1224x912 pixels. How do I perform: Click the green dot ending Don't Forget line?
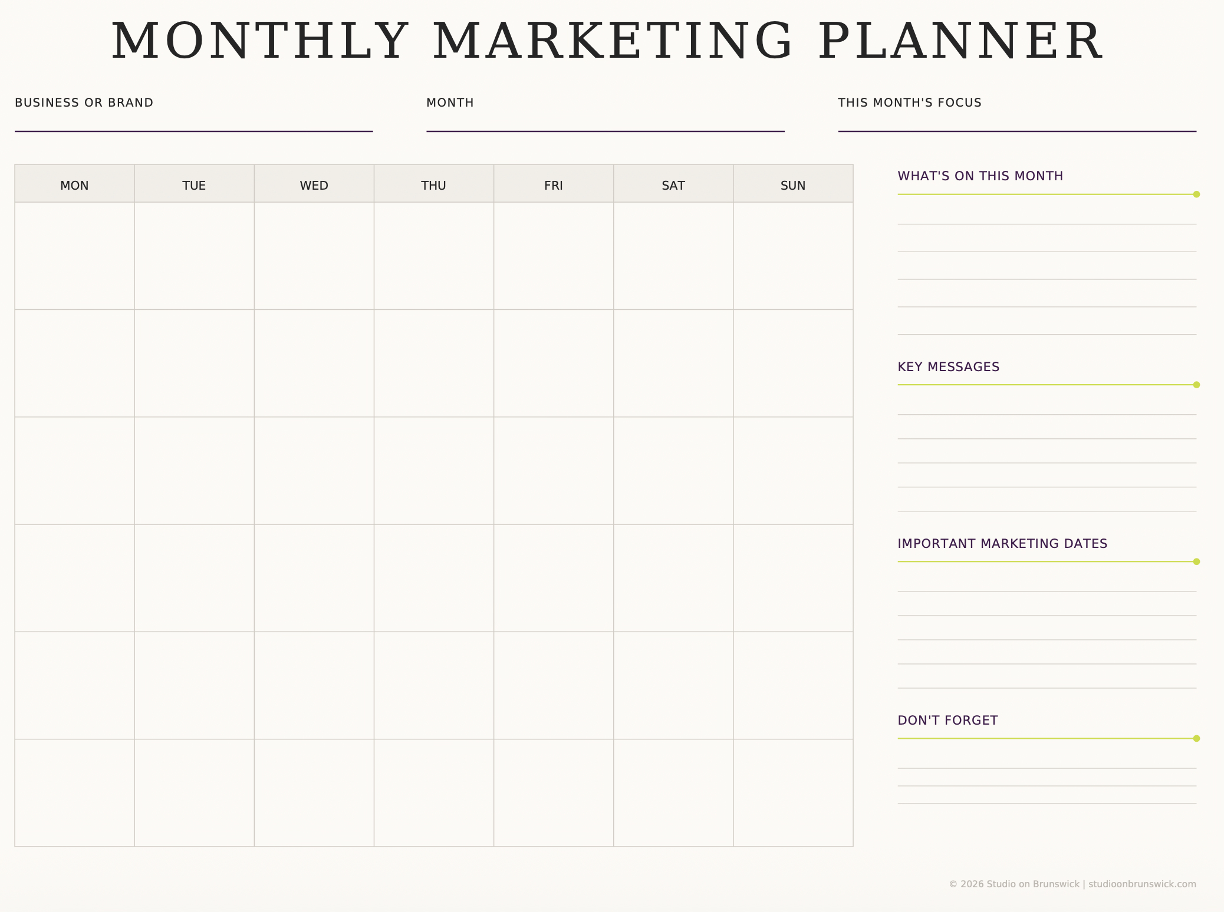coord(1196,739)
